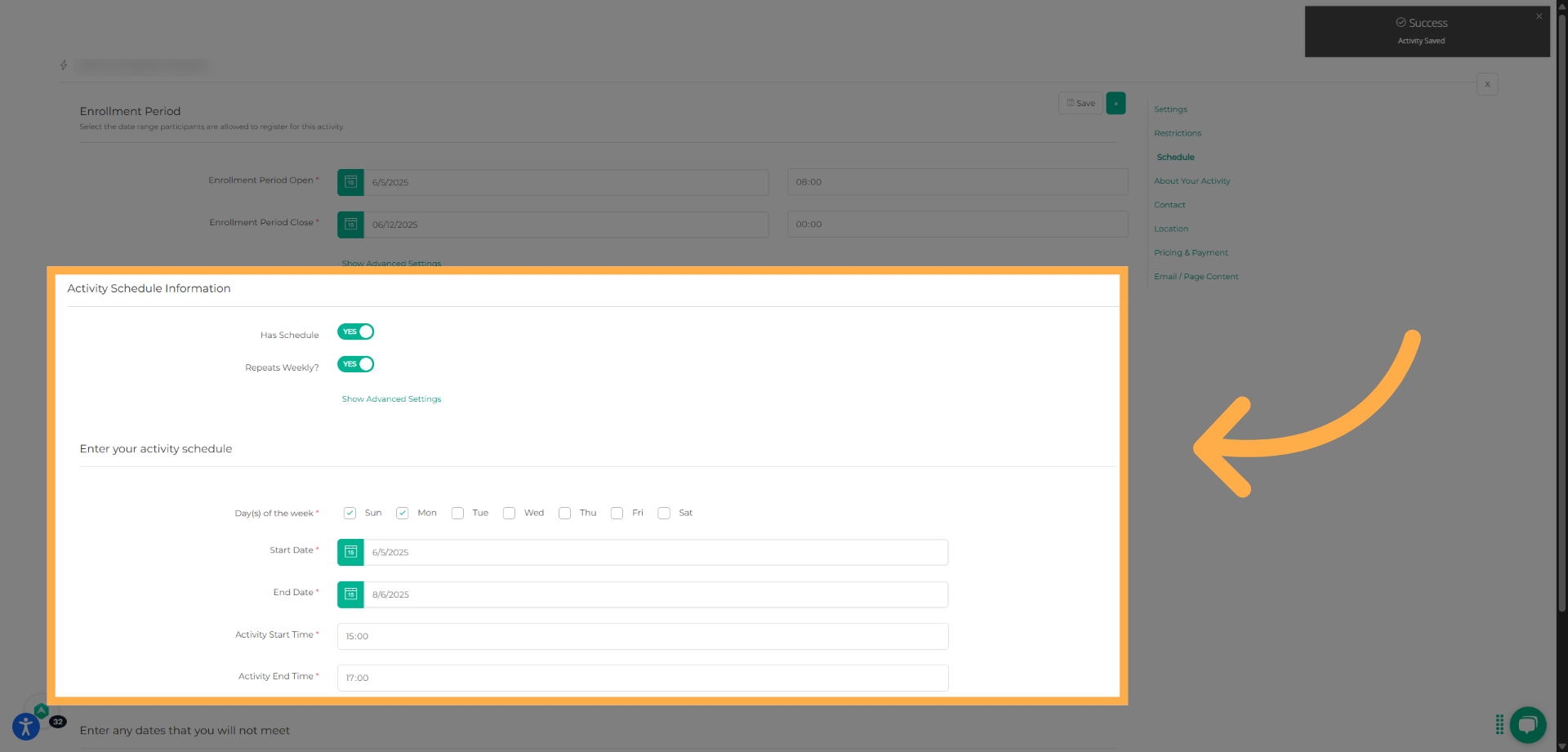Screen dimensions: 1568x752
Task: Open the calendar picker for Enrollment Period Open
Action: coord(350,182)
